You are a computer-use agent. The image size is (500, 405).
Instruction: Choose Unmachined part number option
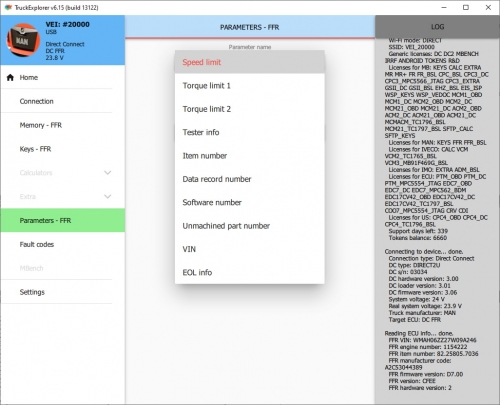click(x=250, y=226)
